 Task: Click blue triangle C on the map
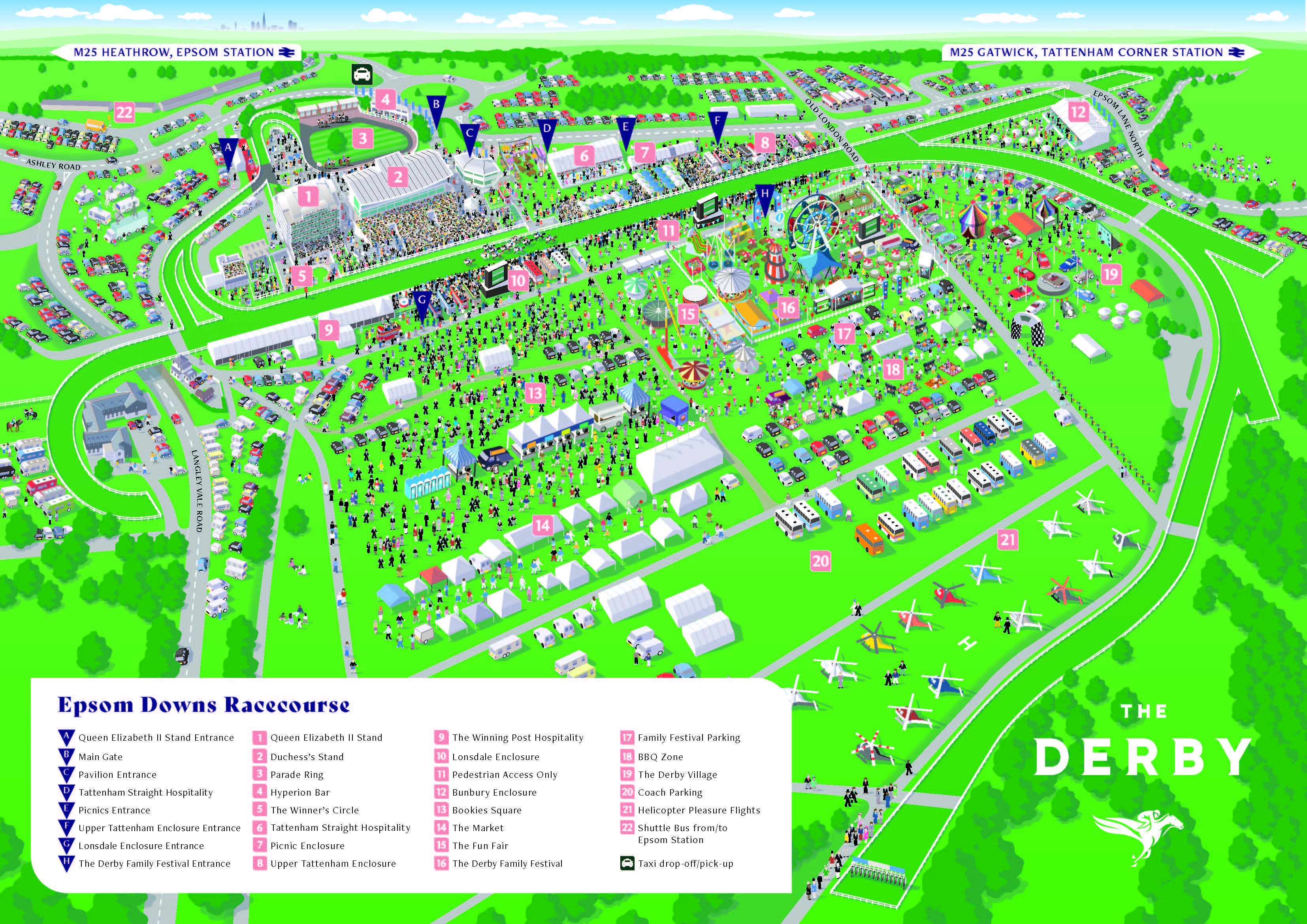tap(470, 140)
